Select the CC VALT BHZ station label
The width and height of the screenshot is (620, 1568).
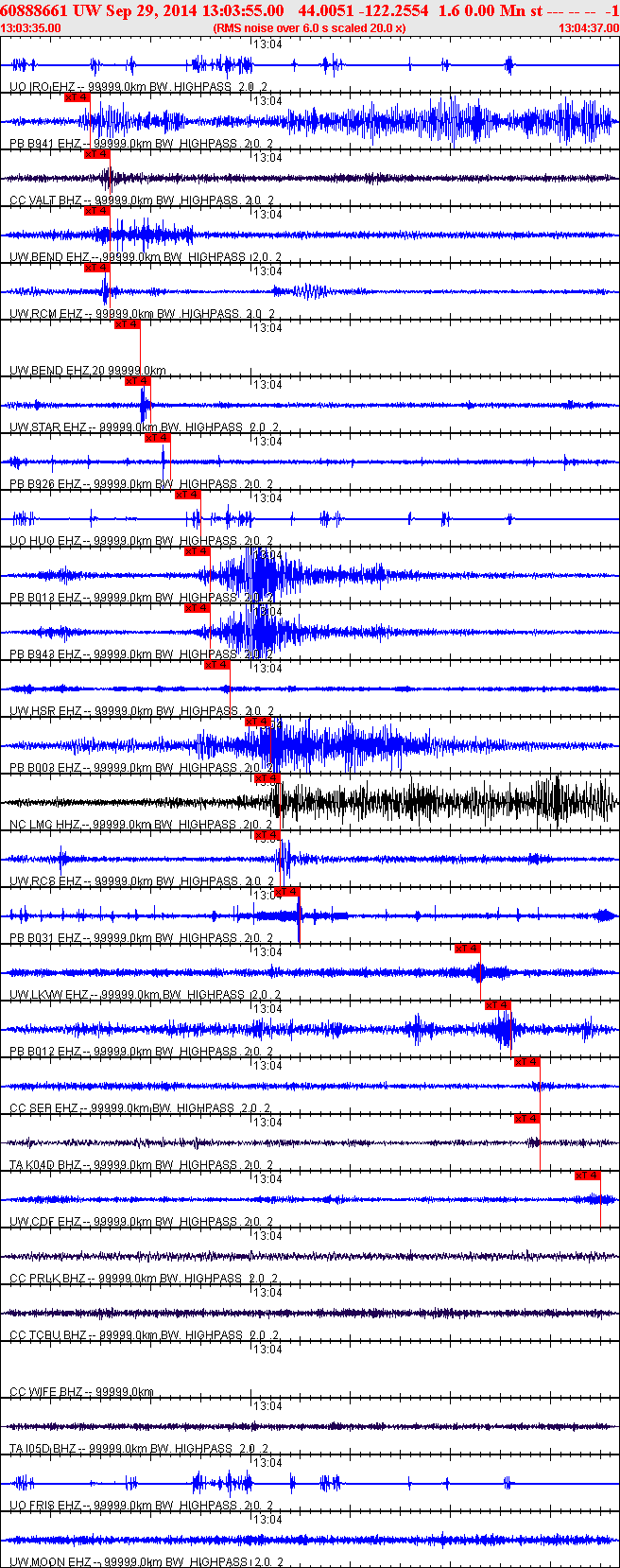pyautogui.click(x=142, y=200)
